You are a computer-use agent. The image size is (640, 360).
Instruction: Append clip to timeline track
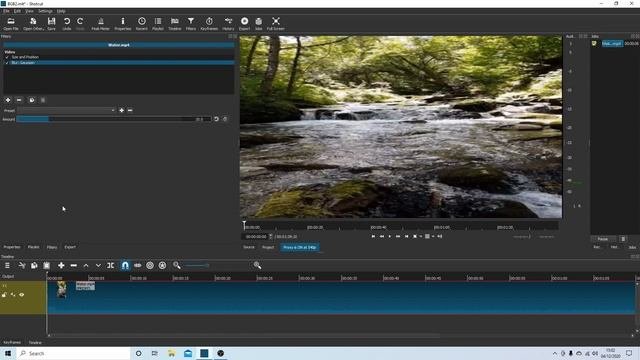click(x=61, y=265)
